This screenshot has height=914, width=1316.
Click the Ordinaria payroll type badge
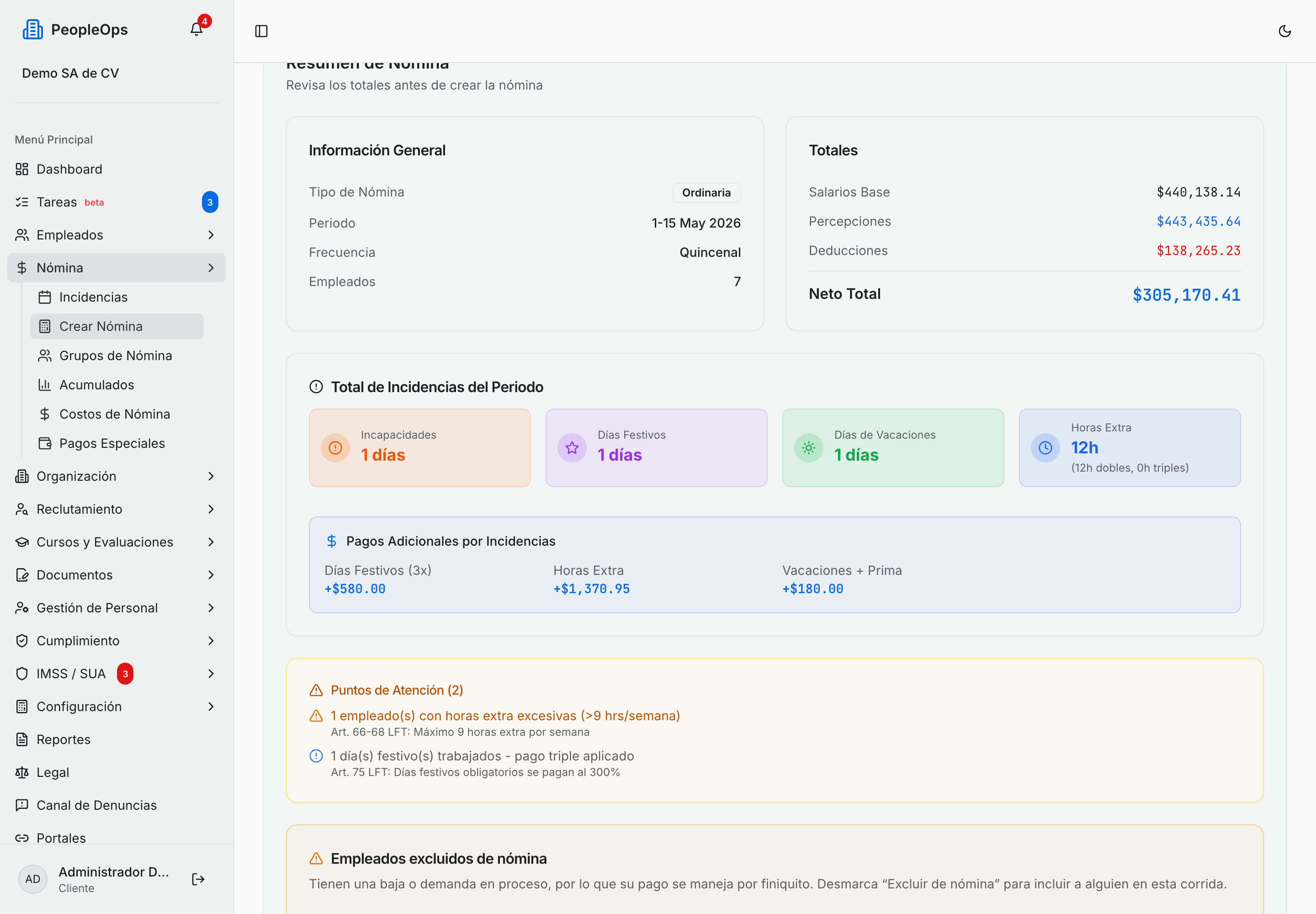point(706,192)
